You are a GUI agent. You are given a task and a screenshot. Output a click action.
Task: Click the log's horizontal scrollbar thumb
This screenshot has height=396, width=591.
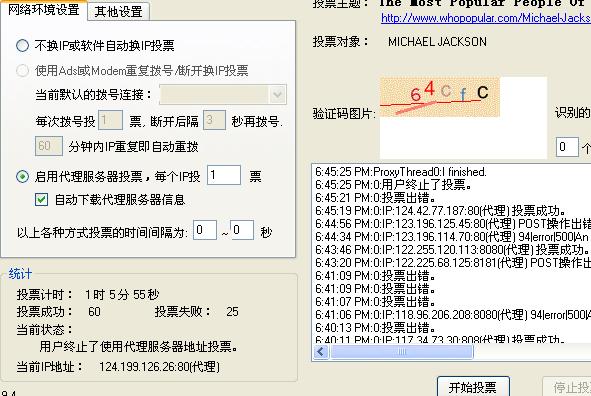click(401, 352)
